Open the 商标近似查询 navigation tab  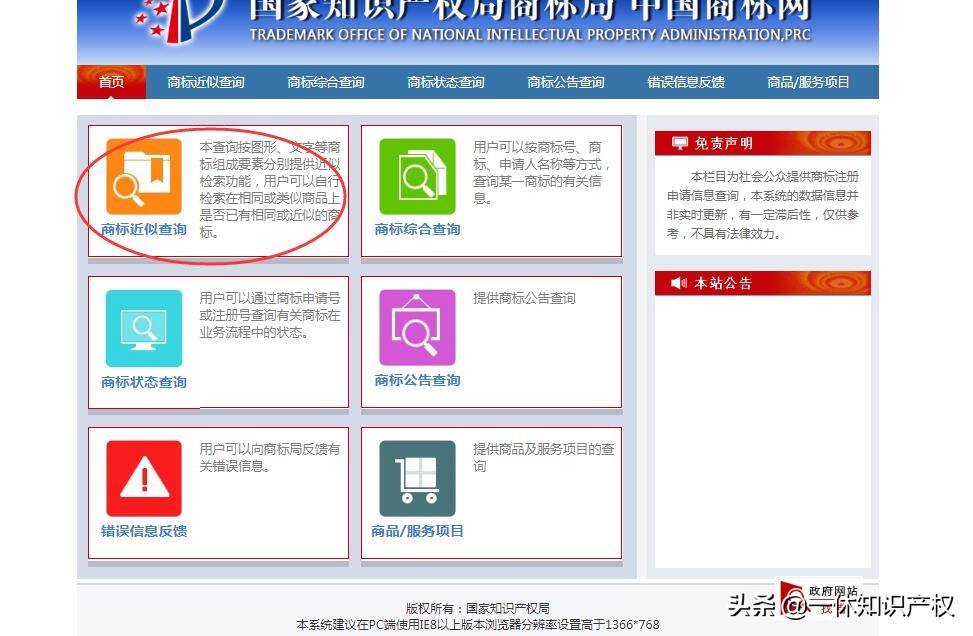click(210, 82)
